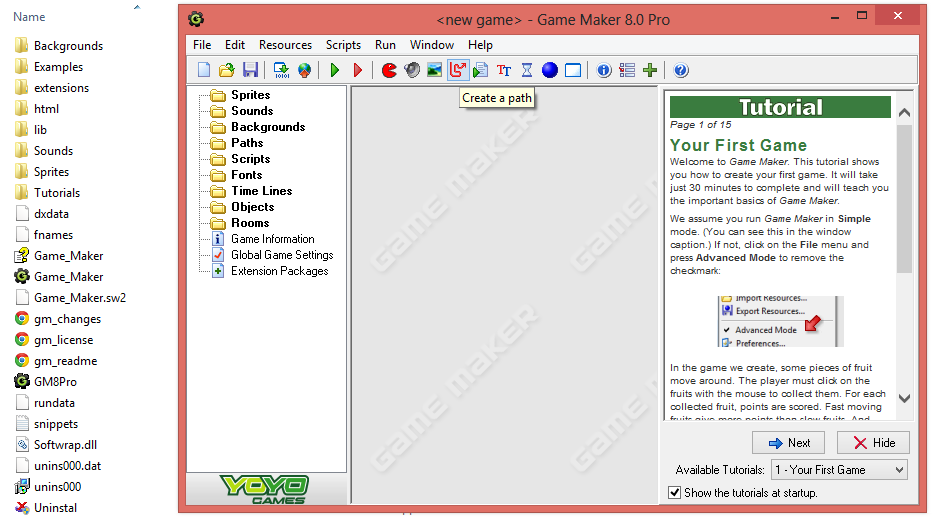The width and height of the screenshot is (935, 521).
Task: Open extension packages via green plus icon
Action: (x=650, y=70)
